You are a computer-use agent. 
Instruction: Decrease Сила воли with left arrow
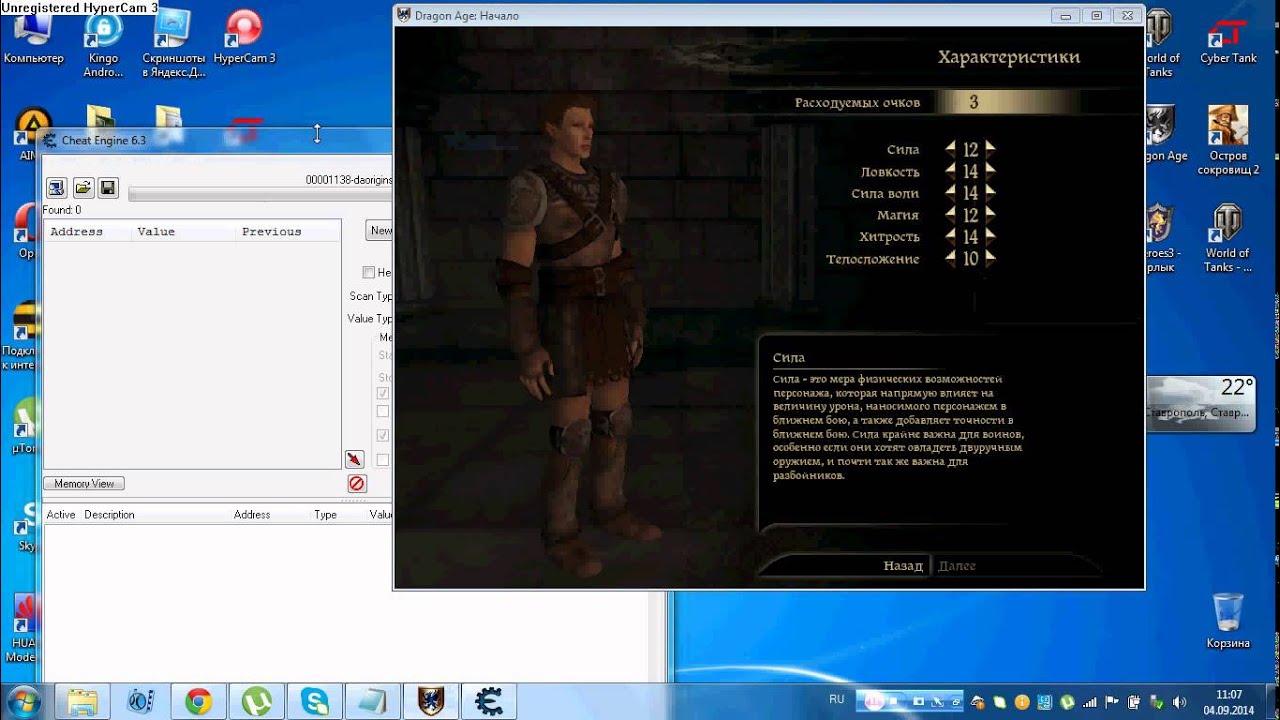point(950,193)
